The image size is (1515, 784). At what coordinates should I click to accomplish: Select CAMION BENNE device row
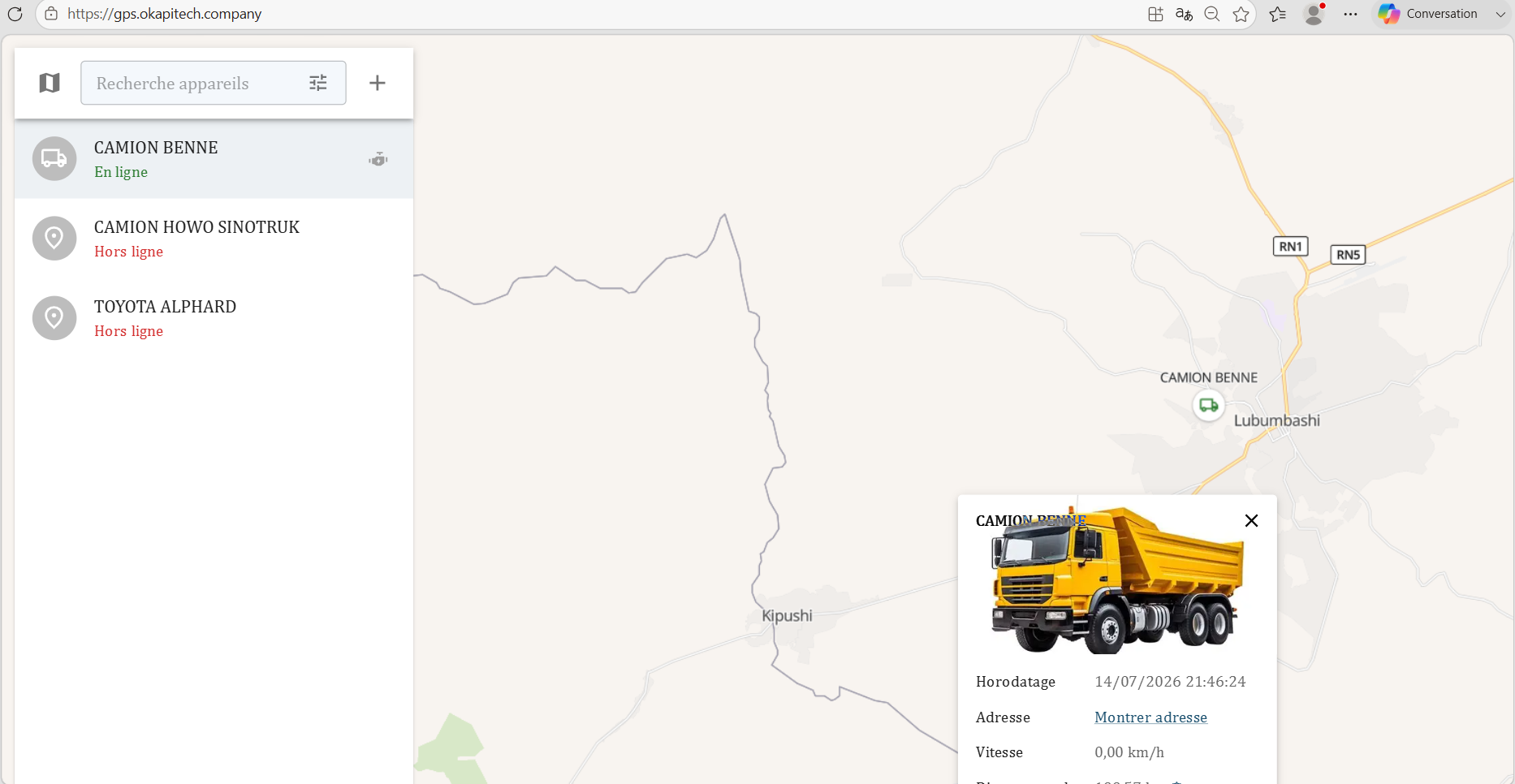tap(214, 159)
